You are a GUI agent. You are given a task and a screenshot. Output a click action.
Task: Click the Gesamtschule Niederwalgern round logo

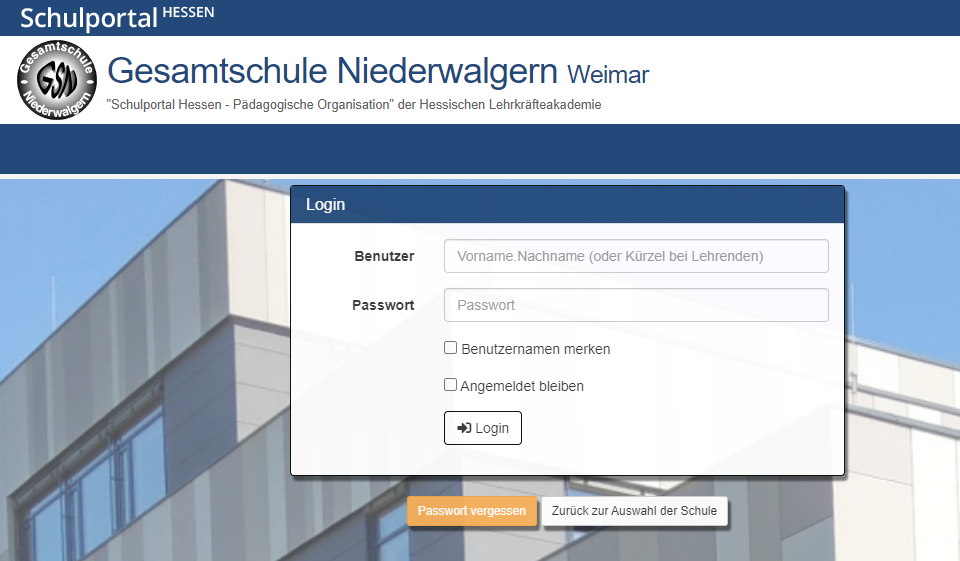tap(57, 80)
